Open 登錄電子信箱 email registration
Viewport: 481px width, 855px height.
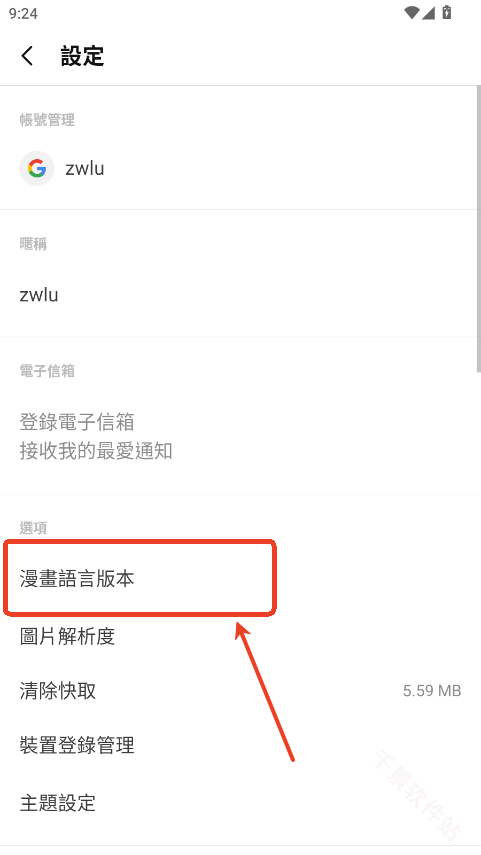click(x=238, y=436)
